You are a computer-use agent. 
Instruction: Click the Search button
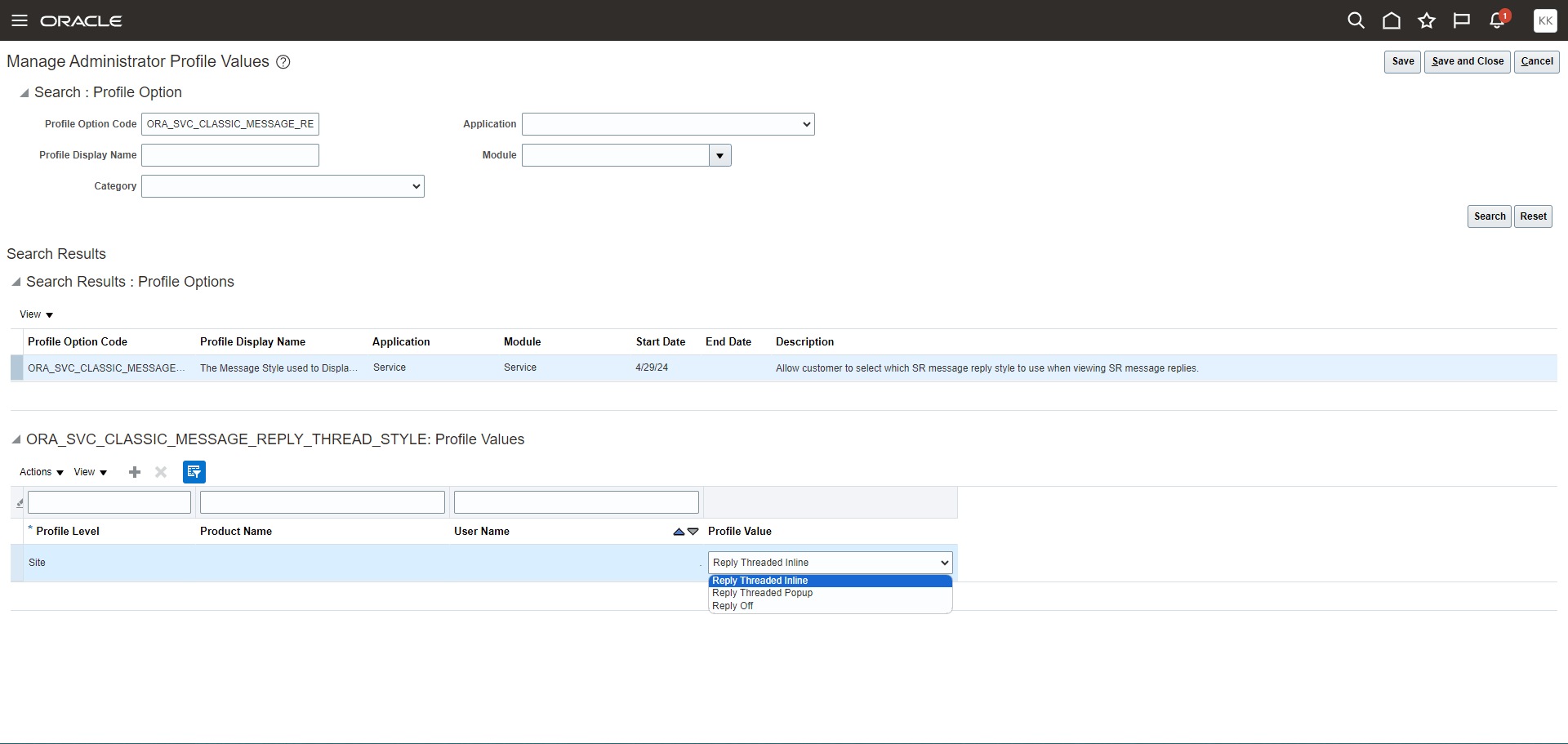(x=1490, y=216)
